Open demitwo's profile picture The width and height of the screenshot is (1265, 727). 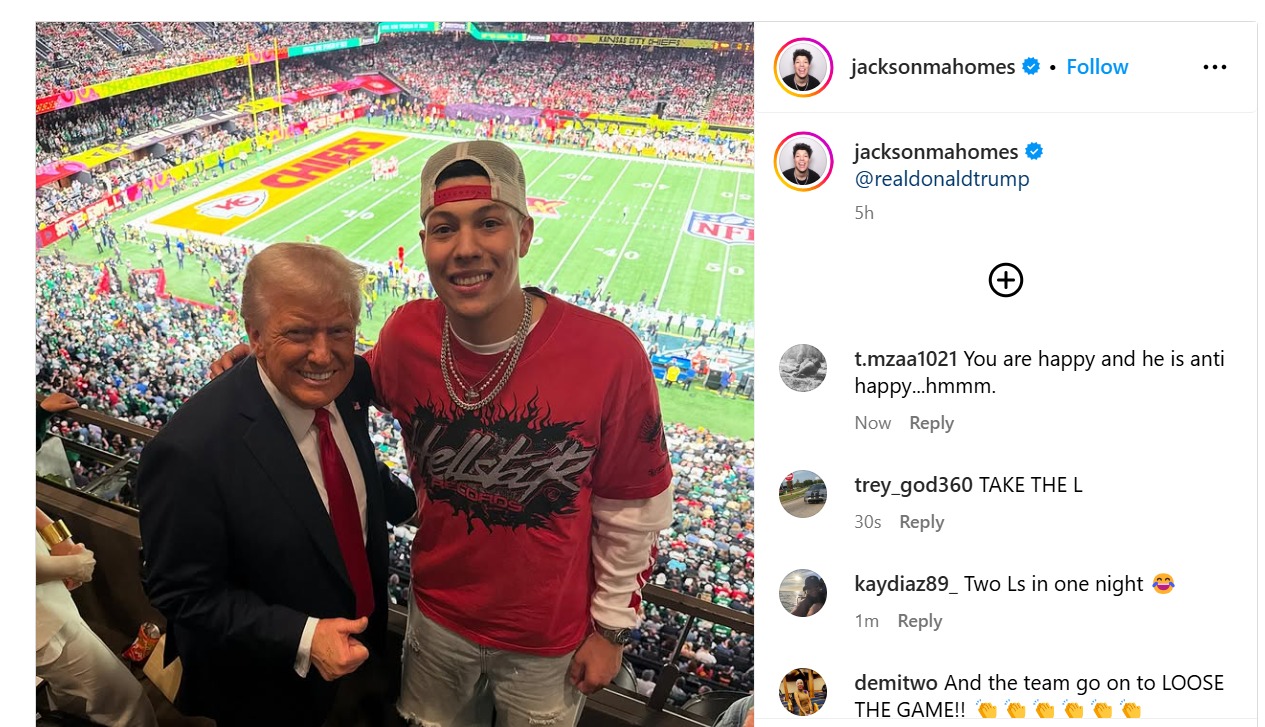[803, 692]
